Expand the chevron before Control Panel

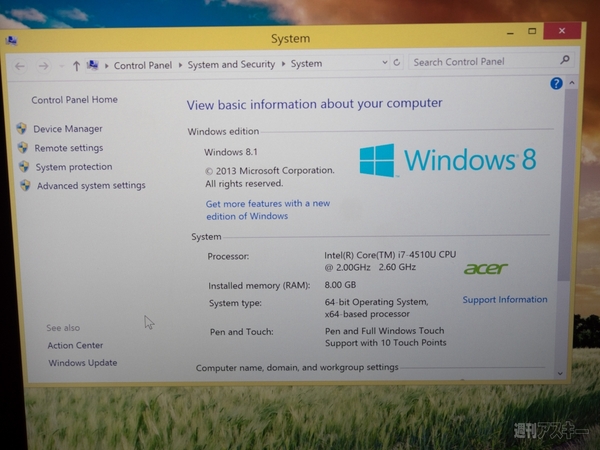106,66
